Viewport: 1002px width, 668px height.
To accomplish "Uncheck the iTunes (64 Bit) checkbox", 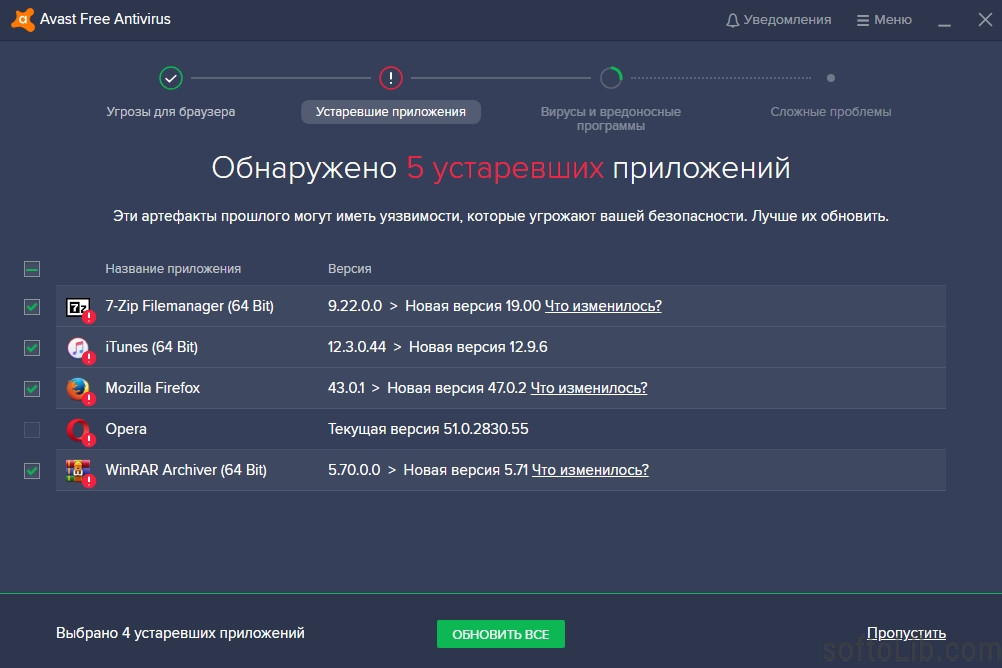I will click(x=32, y=348).
